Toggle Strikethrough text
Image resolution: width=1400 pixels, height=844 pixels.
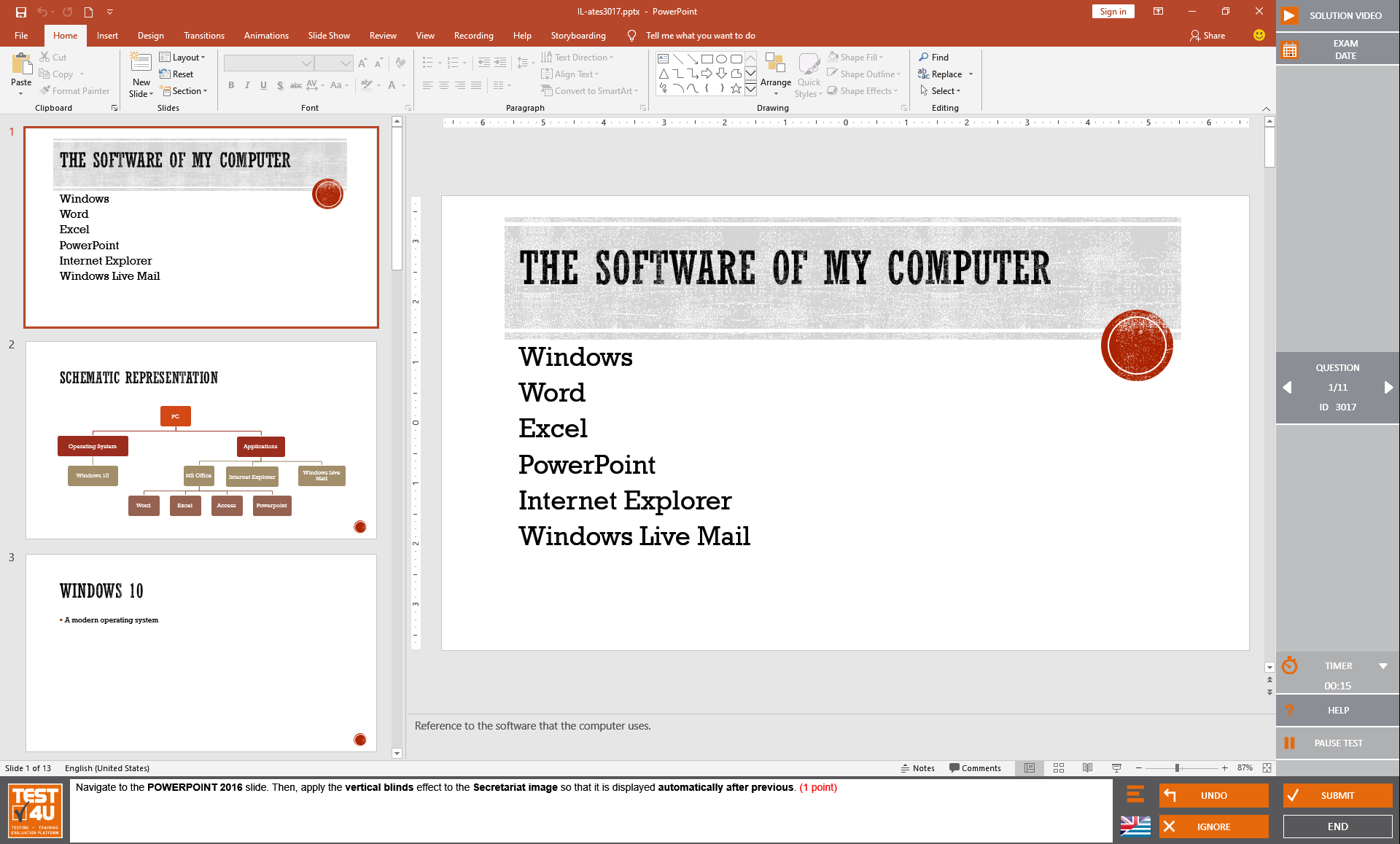click(x=295, y=85)
